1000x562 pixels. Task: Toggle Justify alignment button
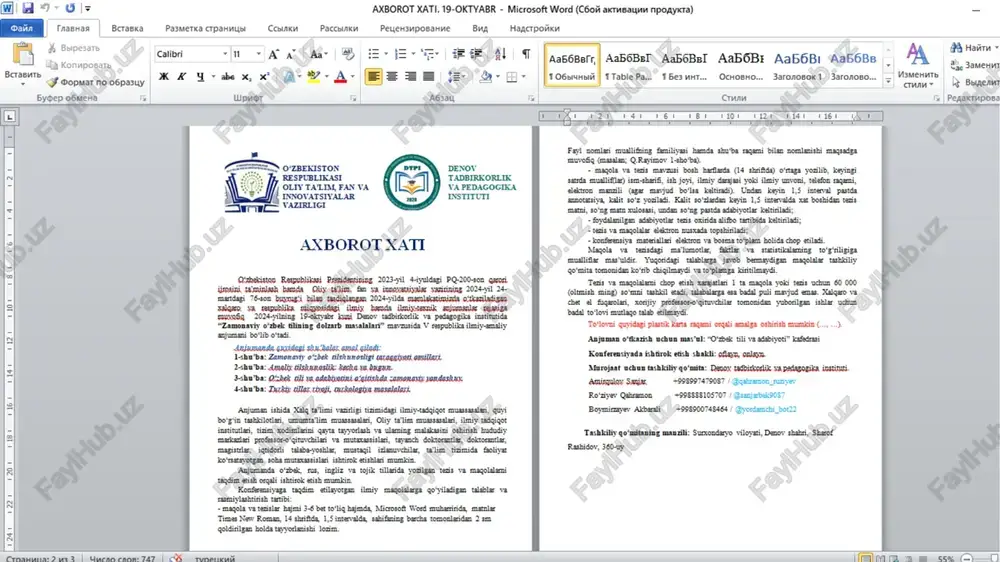tap(429, 77)
